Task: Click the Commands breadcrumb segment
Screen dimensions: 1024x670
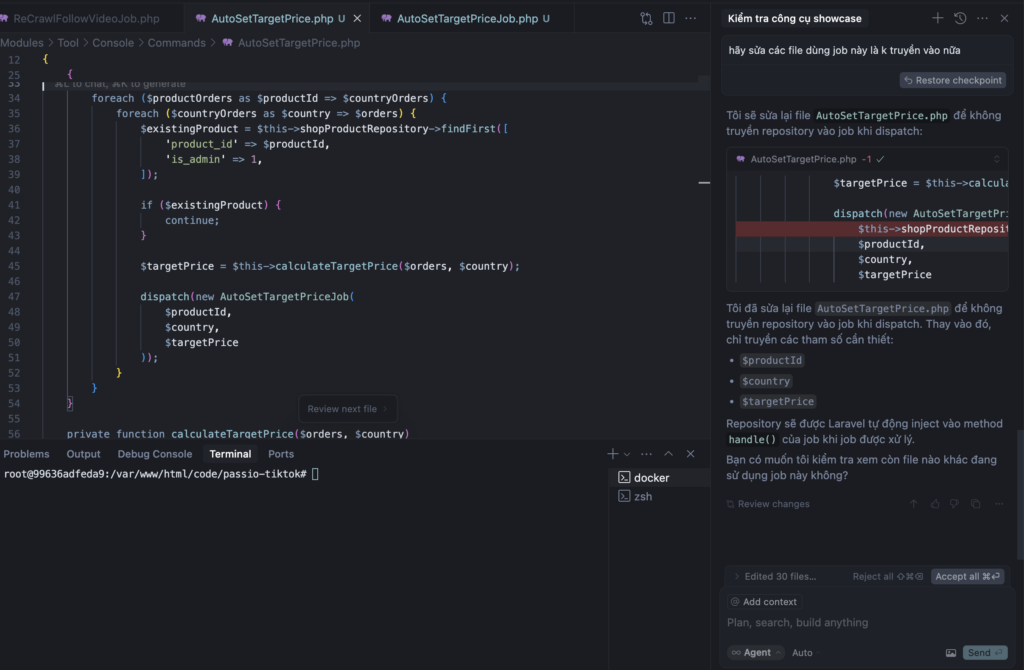Action: [176, 42]
